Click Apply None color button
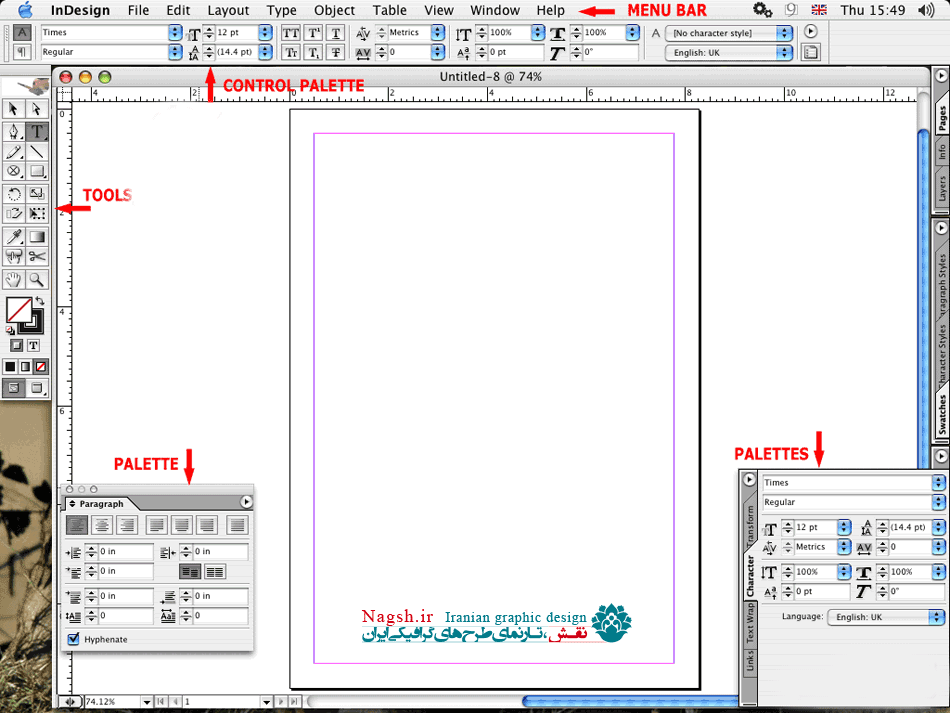Screen dimensions: 950x713 41,366
